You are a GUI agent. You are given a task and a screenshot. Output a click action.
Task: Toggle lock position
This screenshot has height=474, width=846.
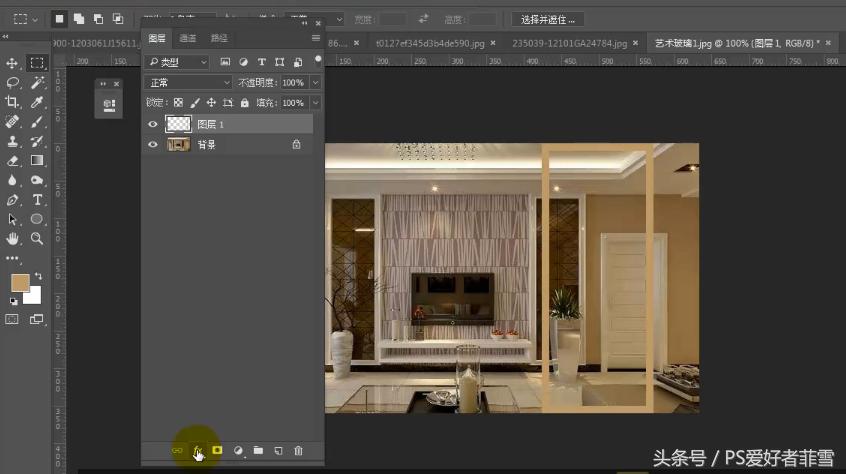tap(211, 102)
